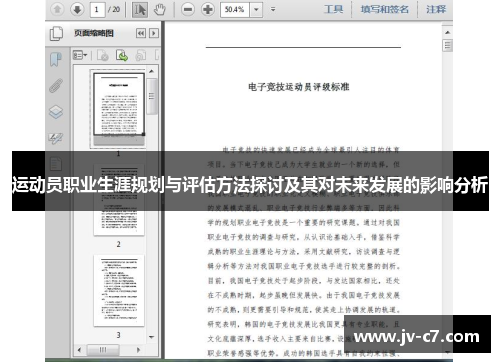Go to previous page arrow
This screenshot has height=362, width=500.
(x=57, y=9)
